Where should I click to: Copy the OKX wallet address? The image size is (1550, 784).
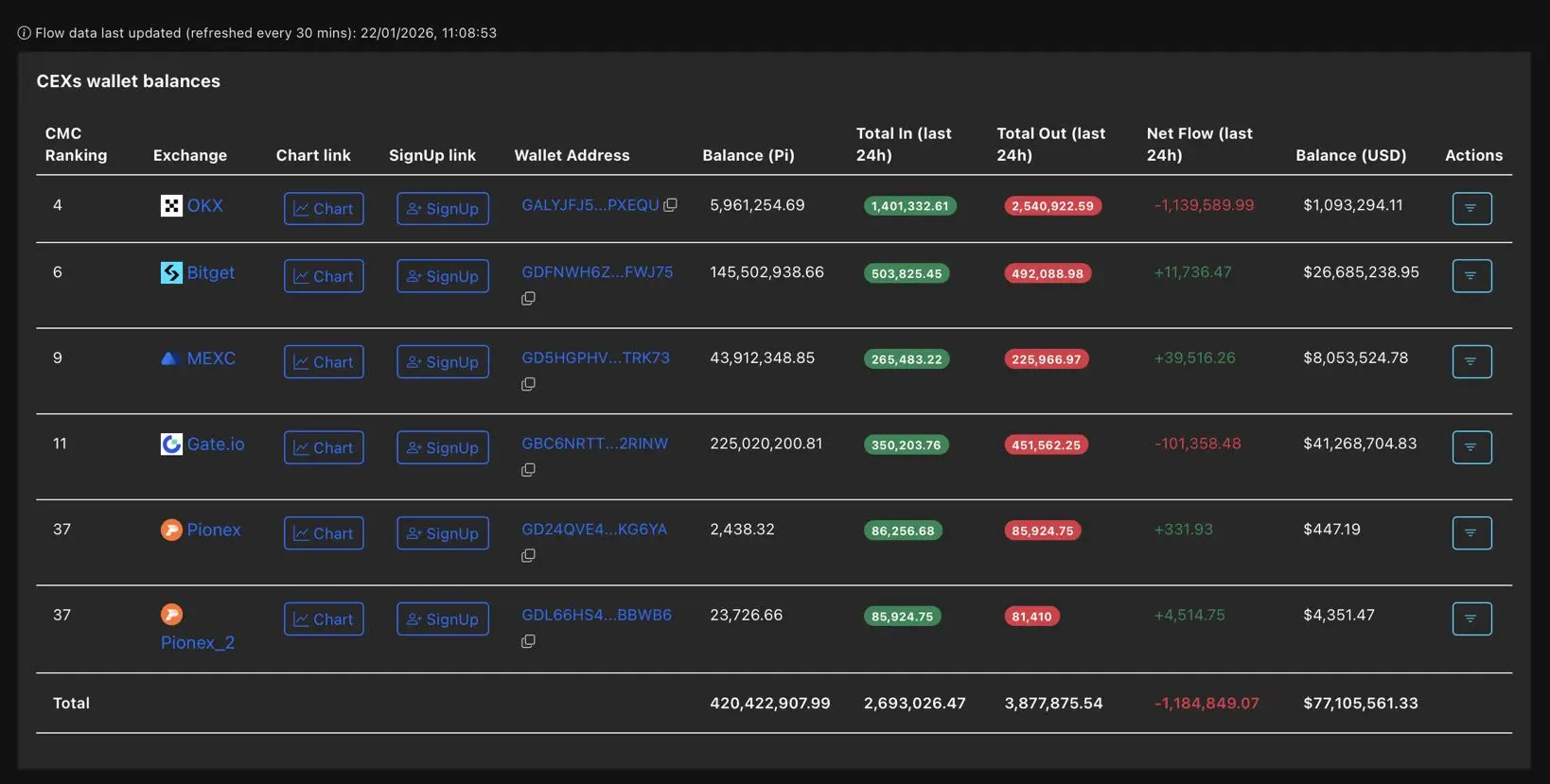[670, 205]
